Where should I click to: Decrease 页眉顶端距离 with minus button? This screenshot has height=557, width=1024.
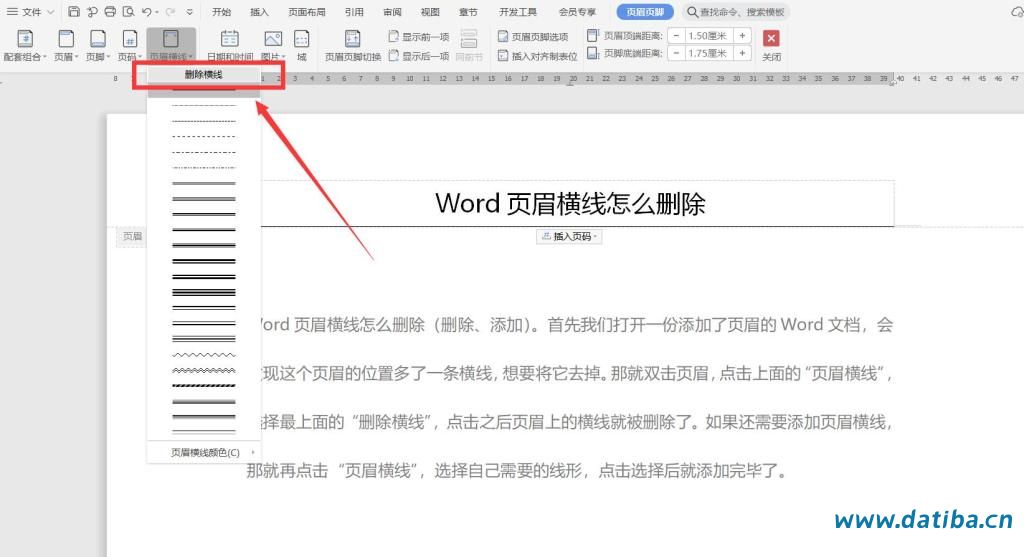pos(676,36)
